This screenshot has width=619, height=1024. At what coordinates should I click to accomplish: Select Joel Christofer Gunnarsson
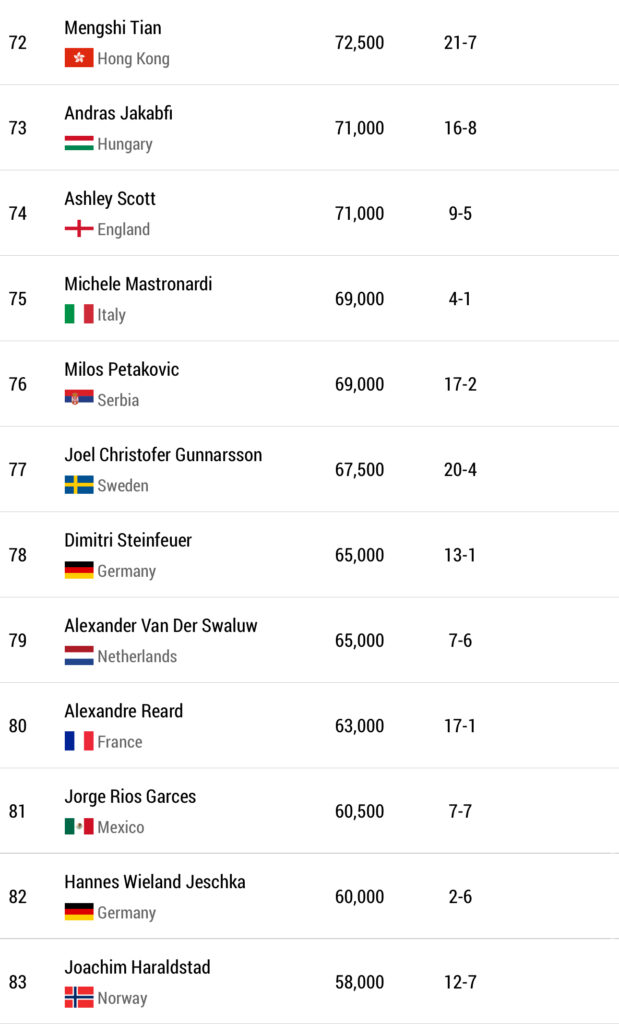(163, 455)
